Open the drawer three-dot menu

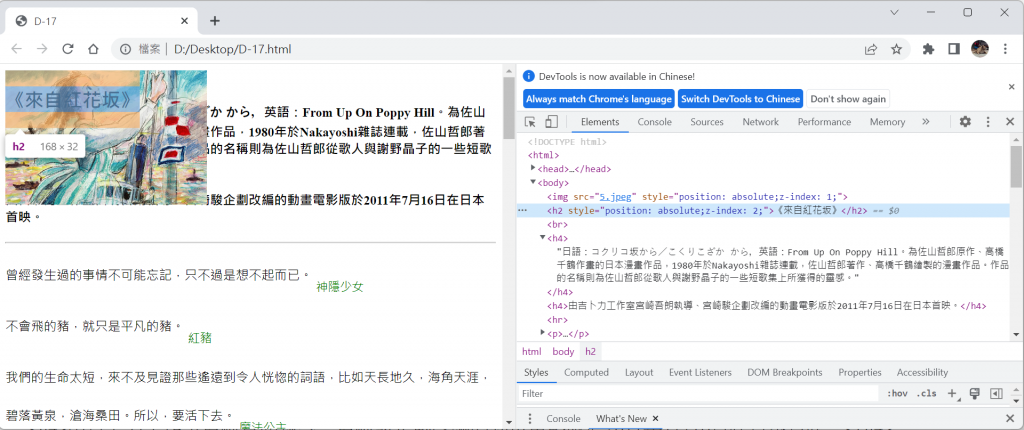click(530, 418)
